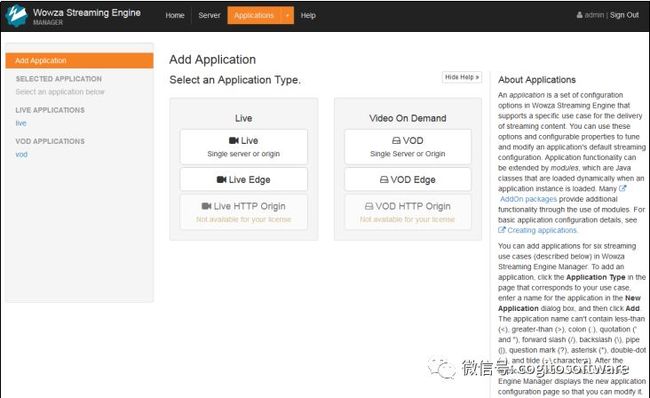The image size is (650, 398).
Task: Click the drive icon on VOD button
Action: click(396, 141)
